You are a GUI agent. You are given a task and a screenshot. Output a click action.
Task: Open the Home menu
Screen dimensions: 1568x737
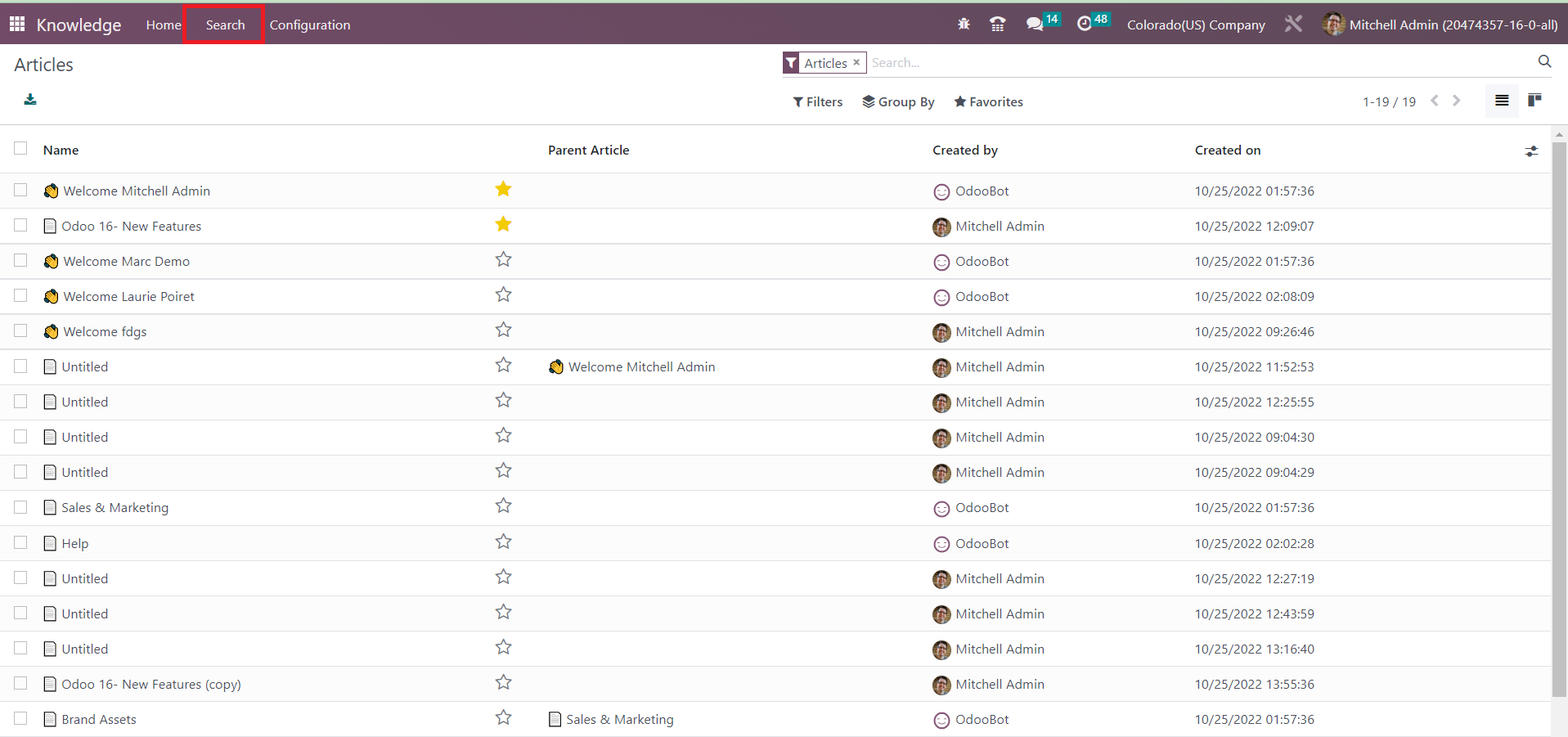164,25
